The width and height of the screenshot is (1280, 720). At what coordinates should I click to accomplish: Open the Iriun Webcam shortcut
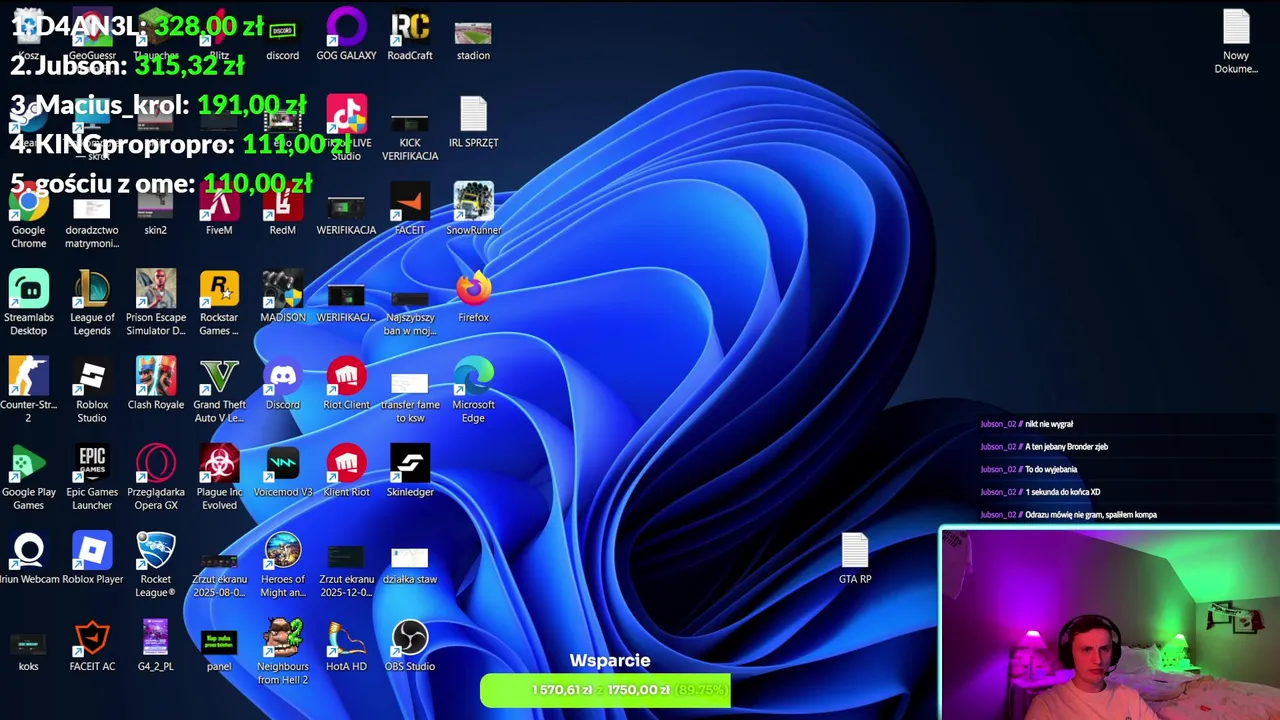(x=29, y=558)
